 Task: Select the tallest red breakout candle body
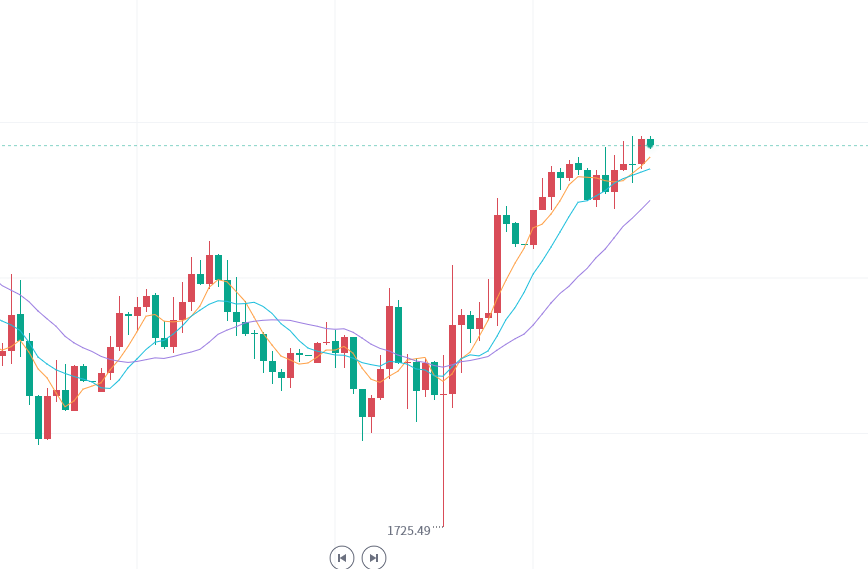click(497, 264)
